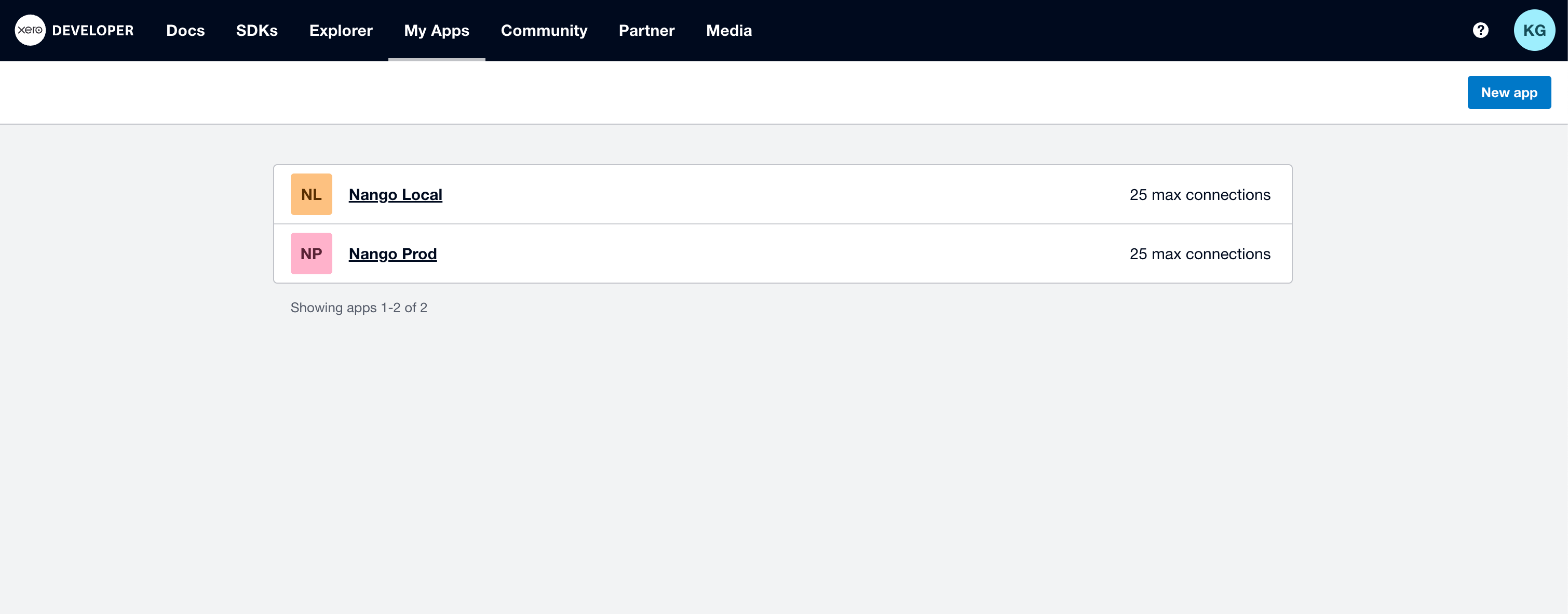Click Nango Local's 25 max connections text
Viewport: 1568px width, 614px height.
tap(1199, 195)
